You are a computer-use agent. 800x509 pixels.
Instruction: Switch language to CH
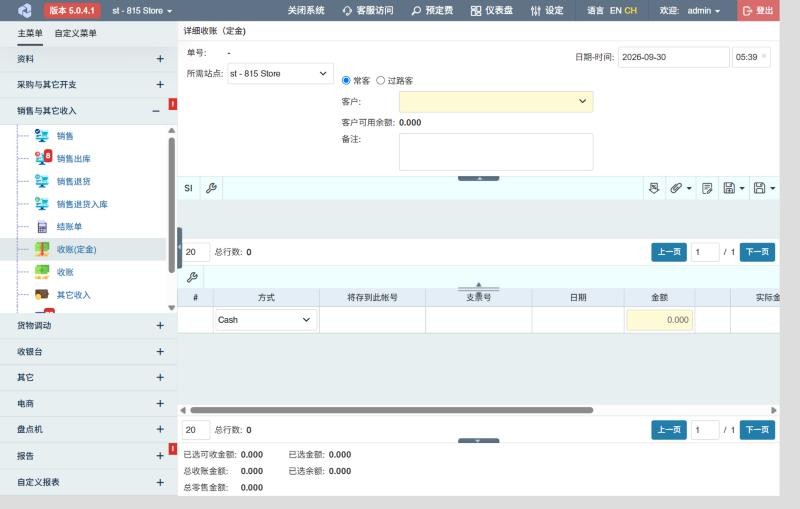point(631,11)
